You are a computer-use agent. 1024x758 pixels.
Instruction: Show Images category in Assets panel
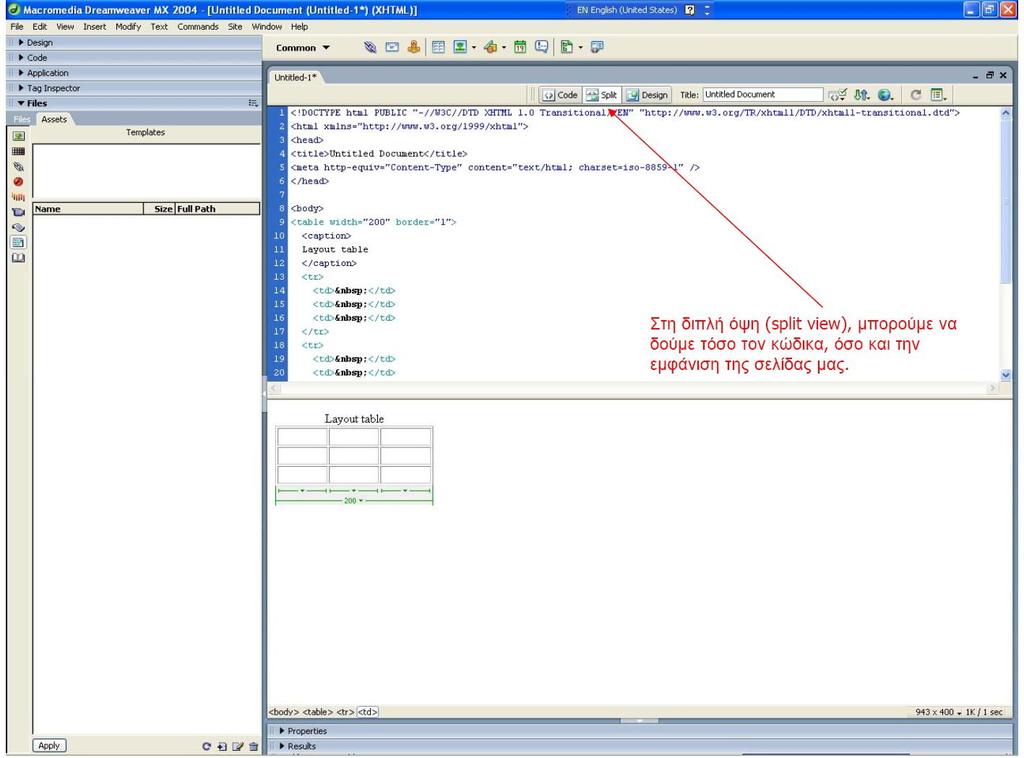[18, 136]
